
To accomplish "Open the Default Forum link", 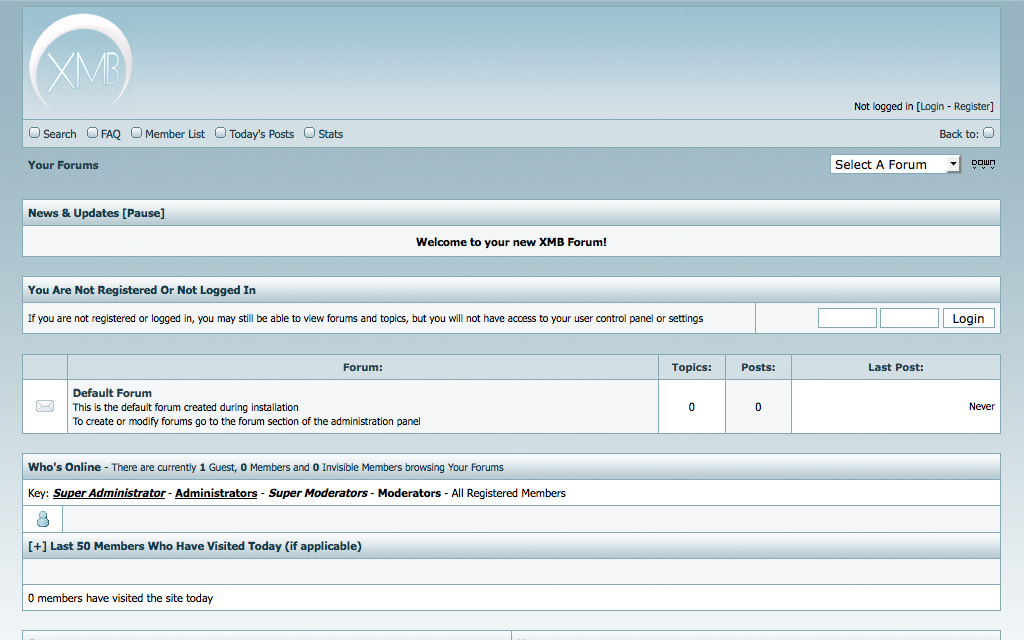I will [112, 393].
